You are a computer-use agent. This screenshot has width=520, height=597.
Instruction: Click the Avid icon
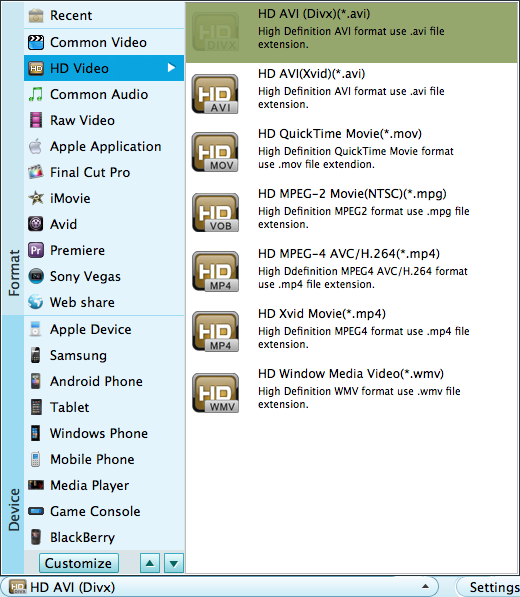36,224
